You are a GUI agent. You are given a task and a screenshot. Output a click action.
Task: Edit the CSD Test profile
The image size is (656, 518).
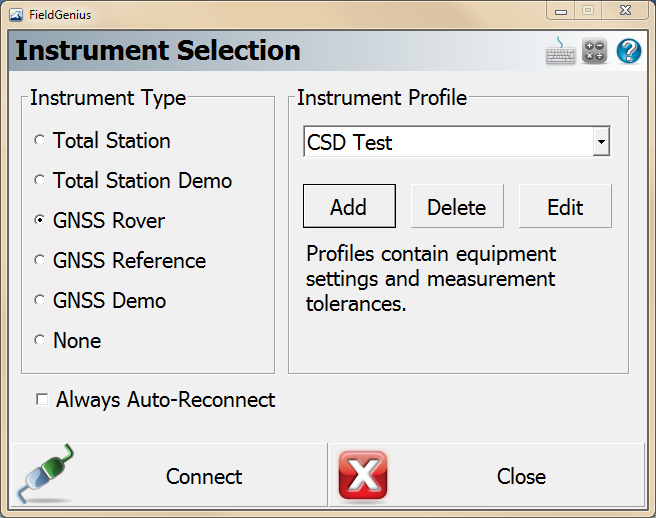(565, 207)
